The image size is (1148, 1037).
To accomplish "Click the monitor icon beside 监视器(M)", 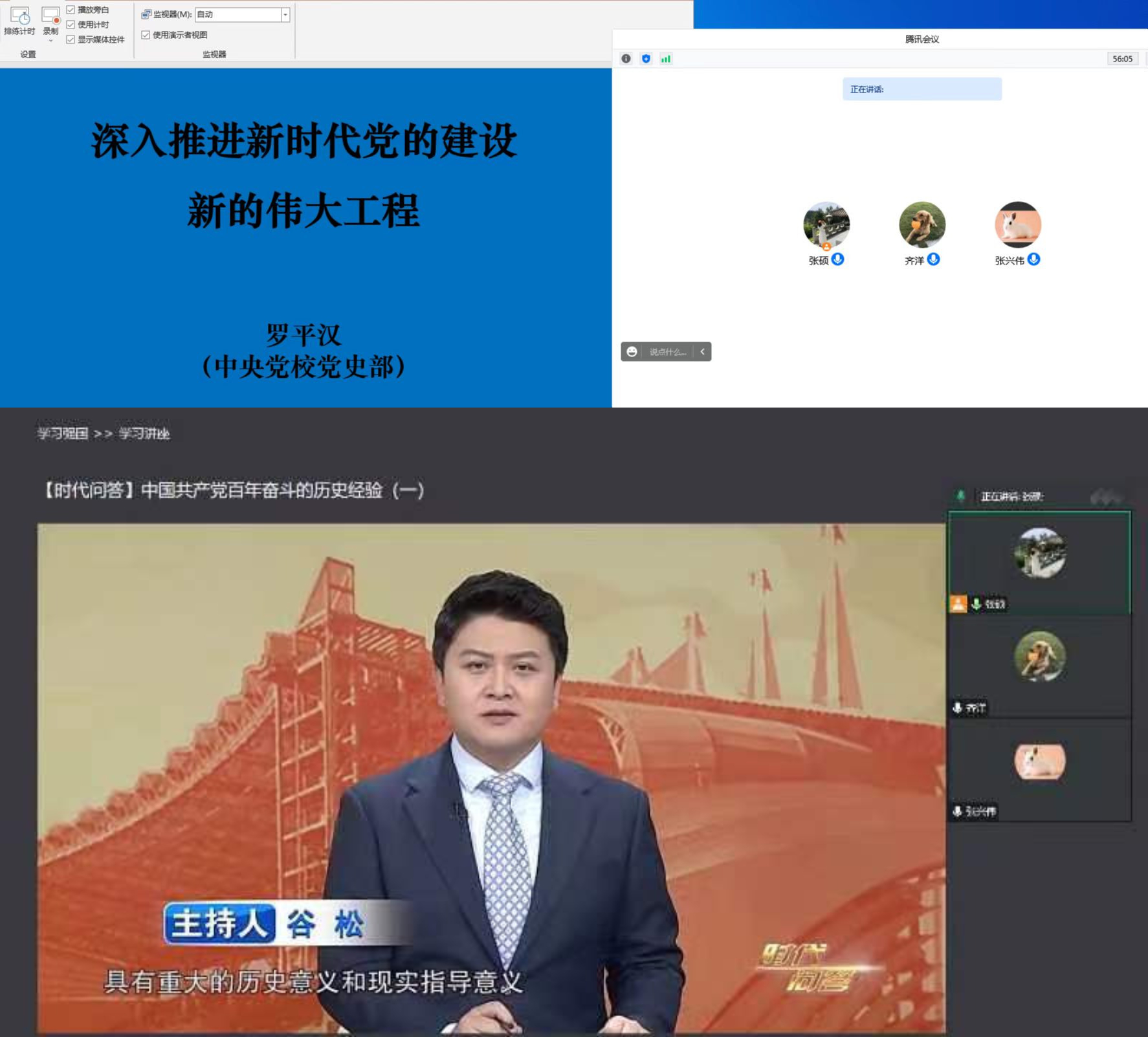I will 146,14.
